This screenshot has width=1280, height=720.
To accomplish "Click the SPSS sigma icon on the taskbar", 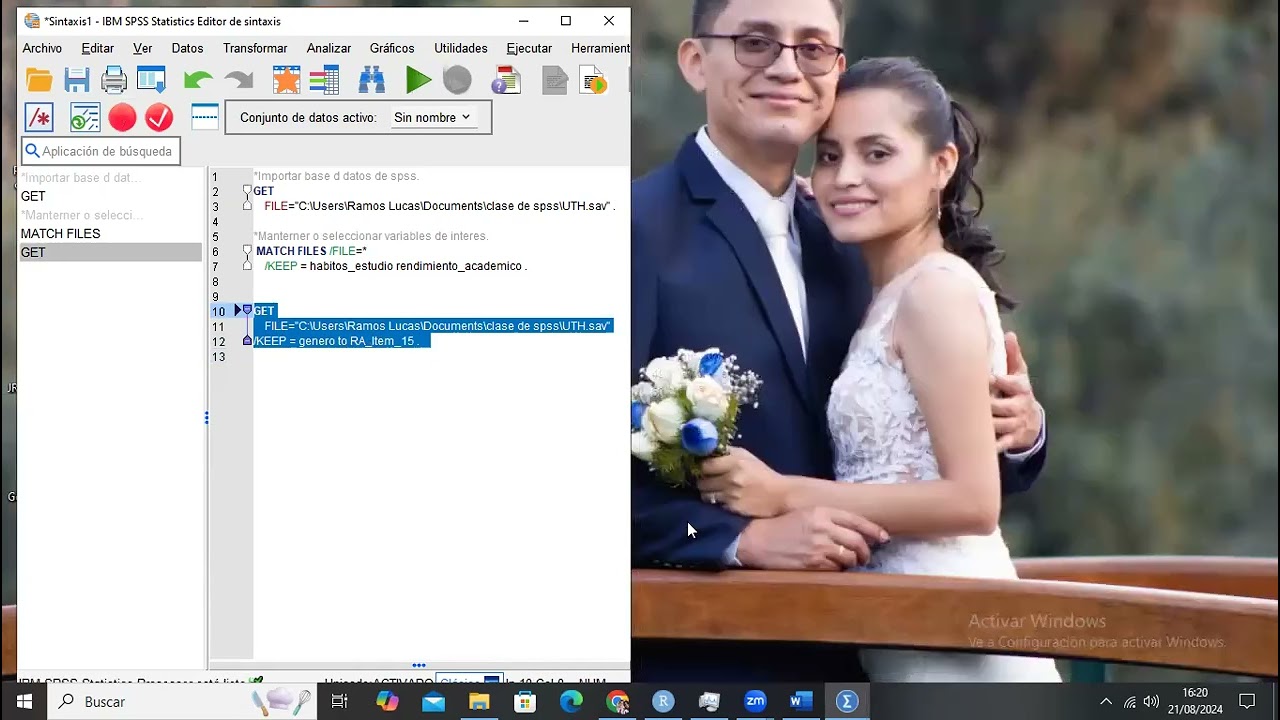I will [847, 702].
